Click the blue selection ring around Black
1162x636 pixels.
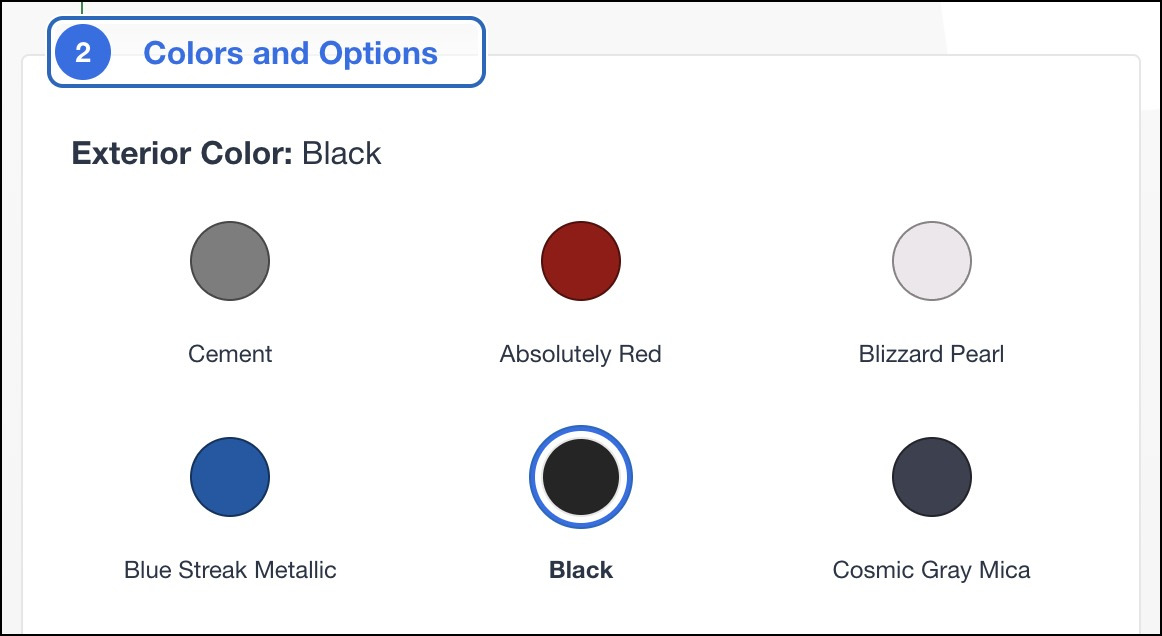581,430
